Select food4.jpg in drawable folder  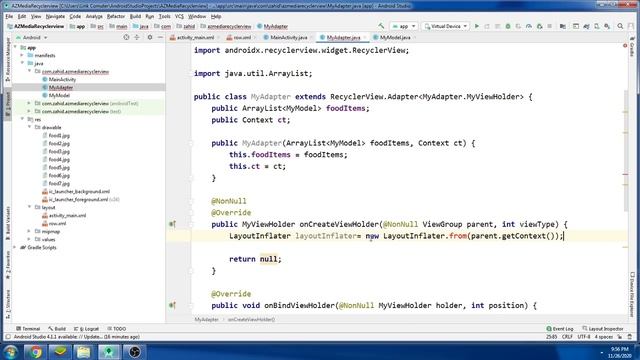(59, 159)
